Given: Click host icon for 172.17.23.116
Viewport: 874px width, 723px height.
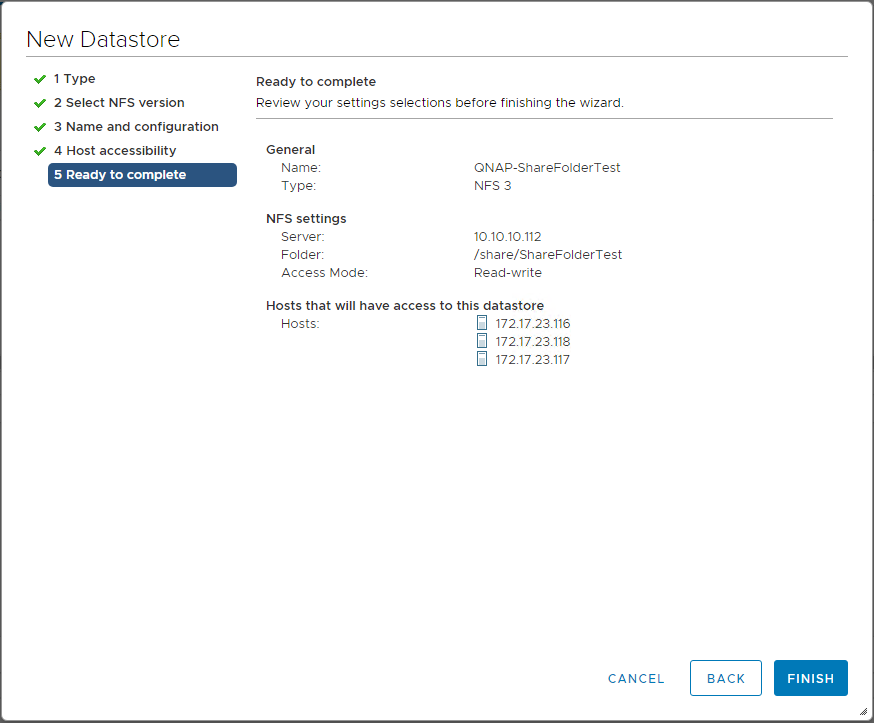Looking at the screenshot, I should [482, 323].
